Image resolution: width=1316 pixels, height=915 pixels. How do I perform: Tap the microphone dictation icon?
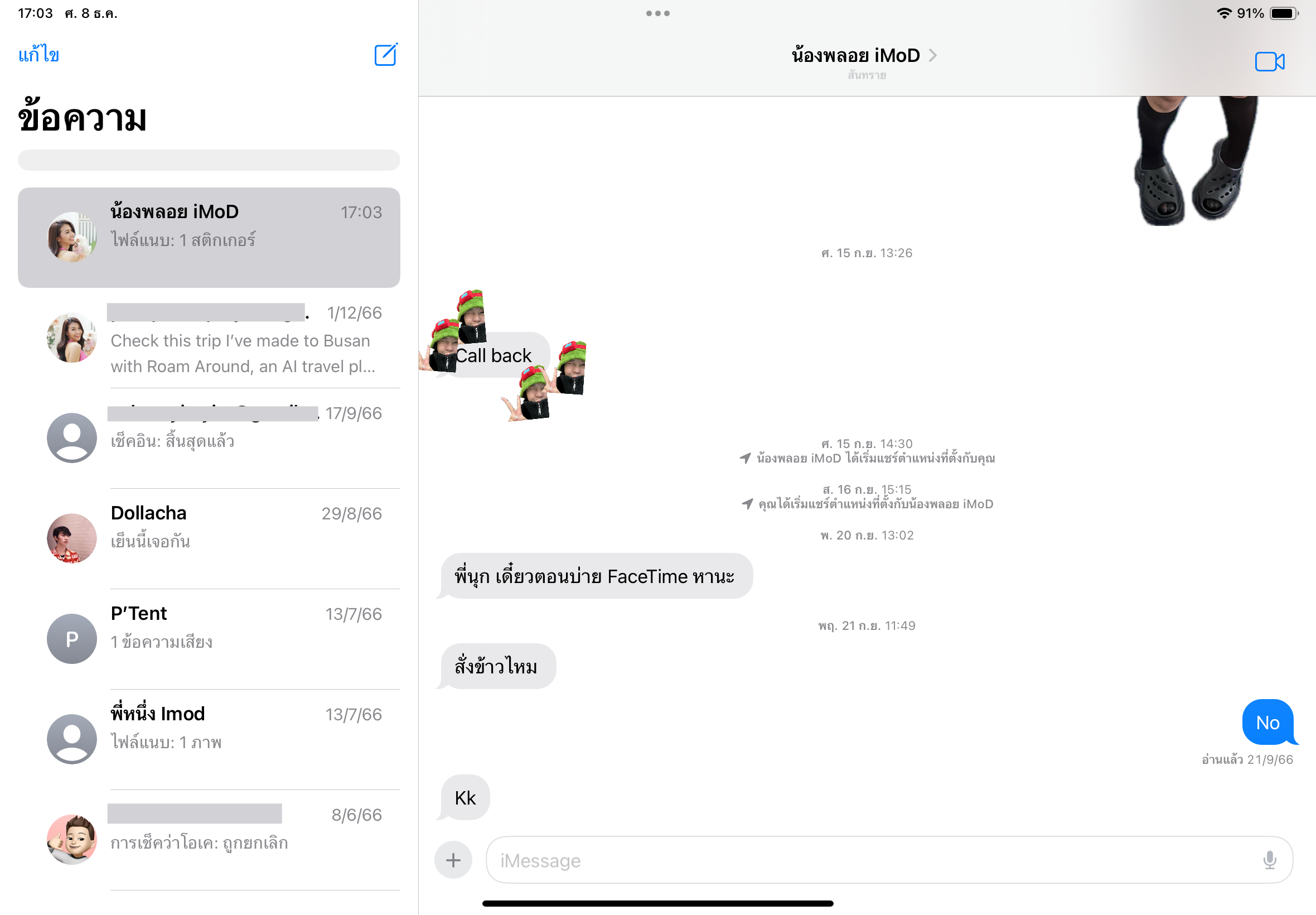[1269, 860]
